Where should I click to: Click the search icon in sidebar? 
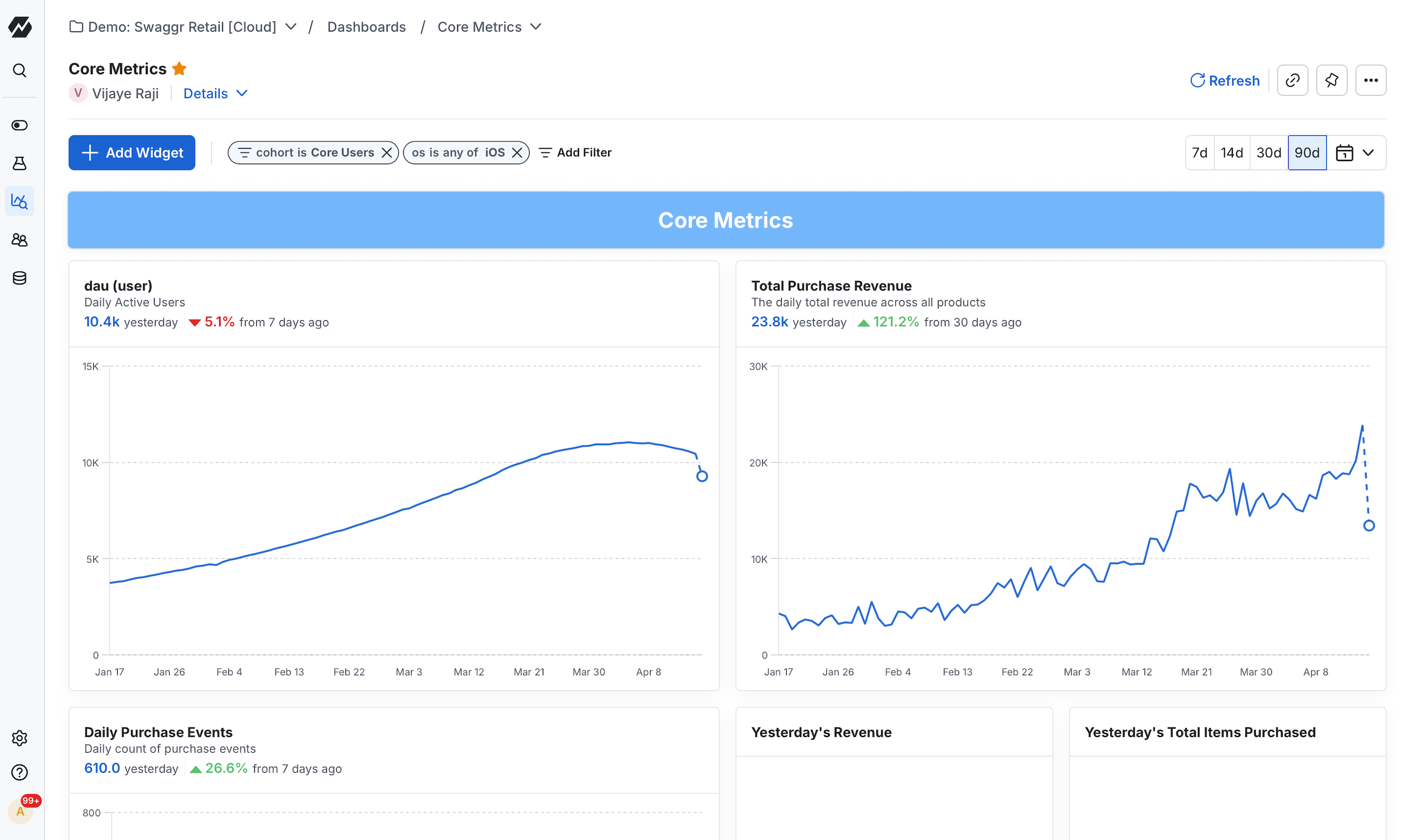[20, 70]
